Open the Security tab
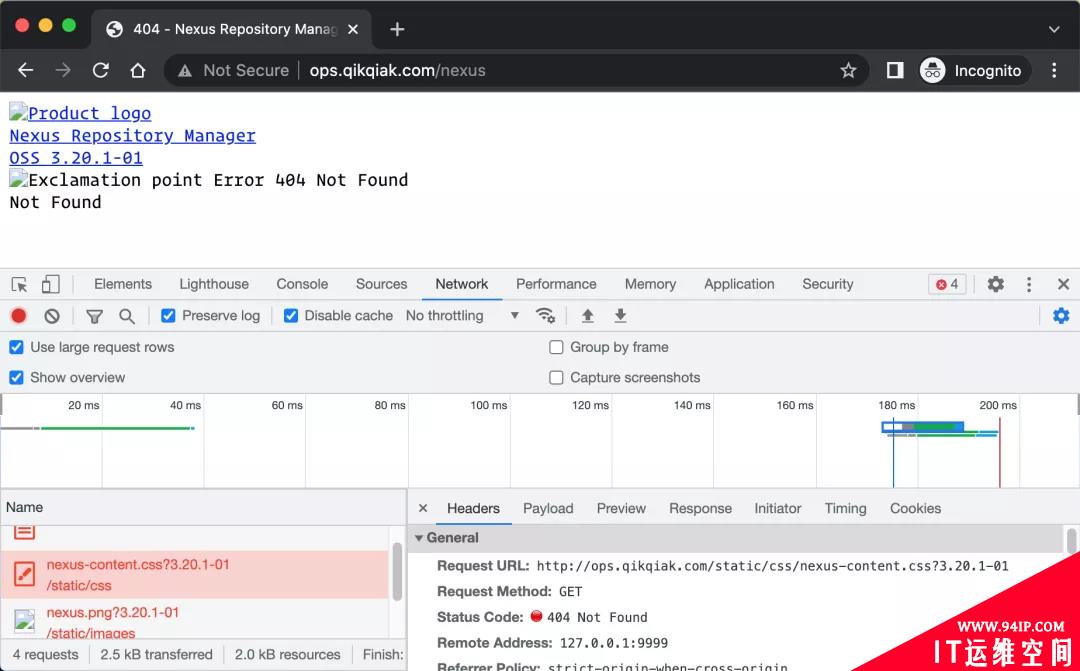This screenshot has height=671, width=1080. (827, 284)
